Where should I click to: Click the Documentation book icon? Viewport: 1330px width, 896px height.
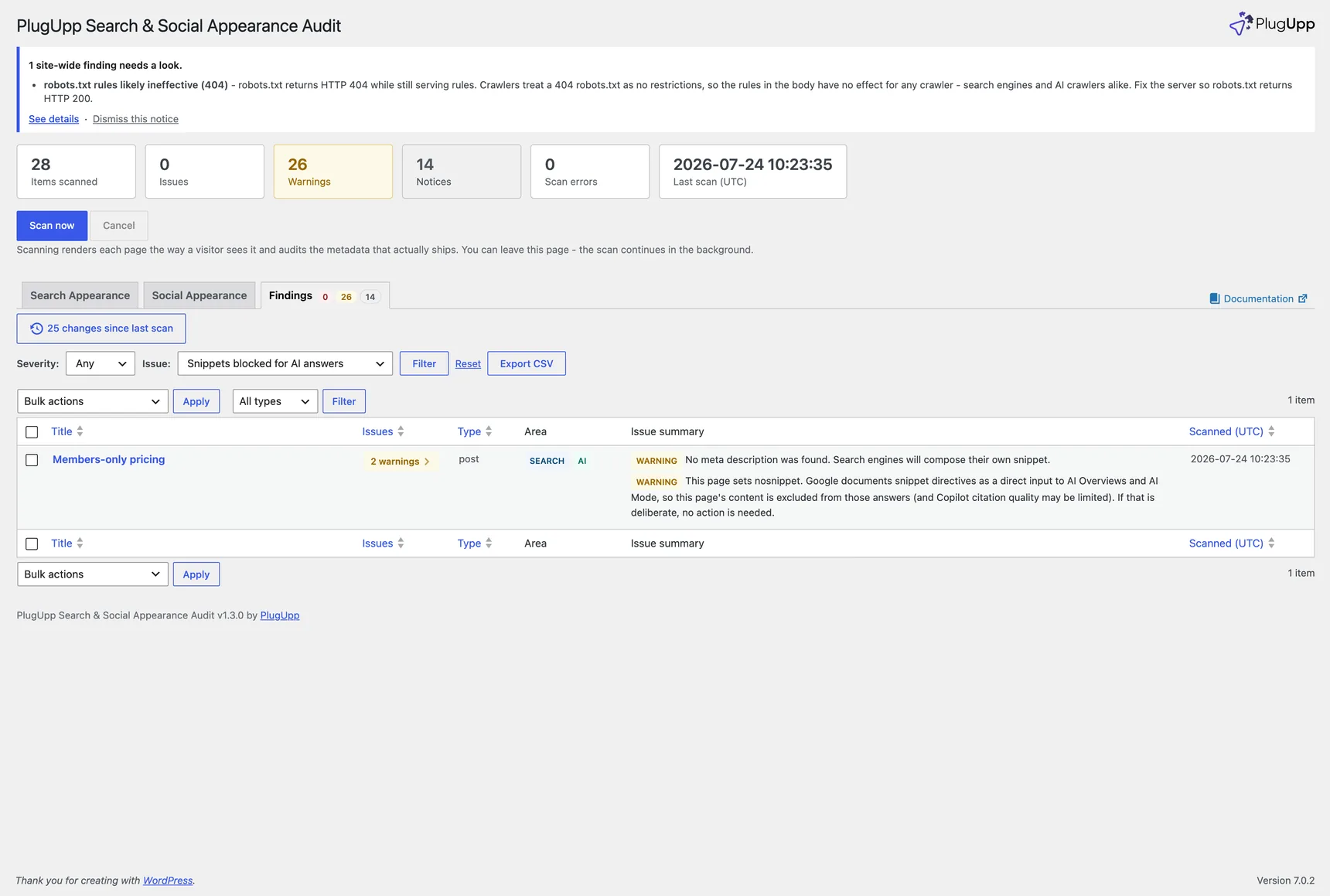[x=1214, y=298]
